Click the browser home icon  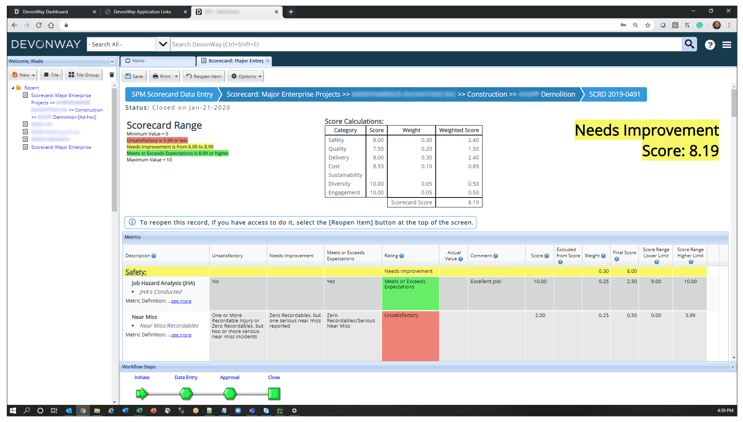[x=51, y=25]
